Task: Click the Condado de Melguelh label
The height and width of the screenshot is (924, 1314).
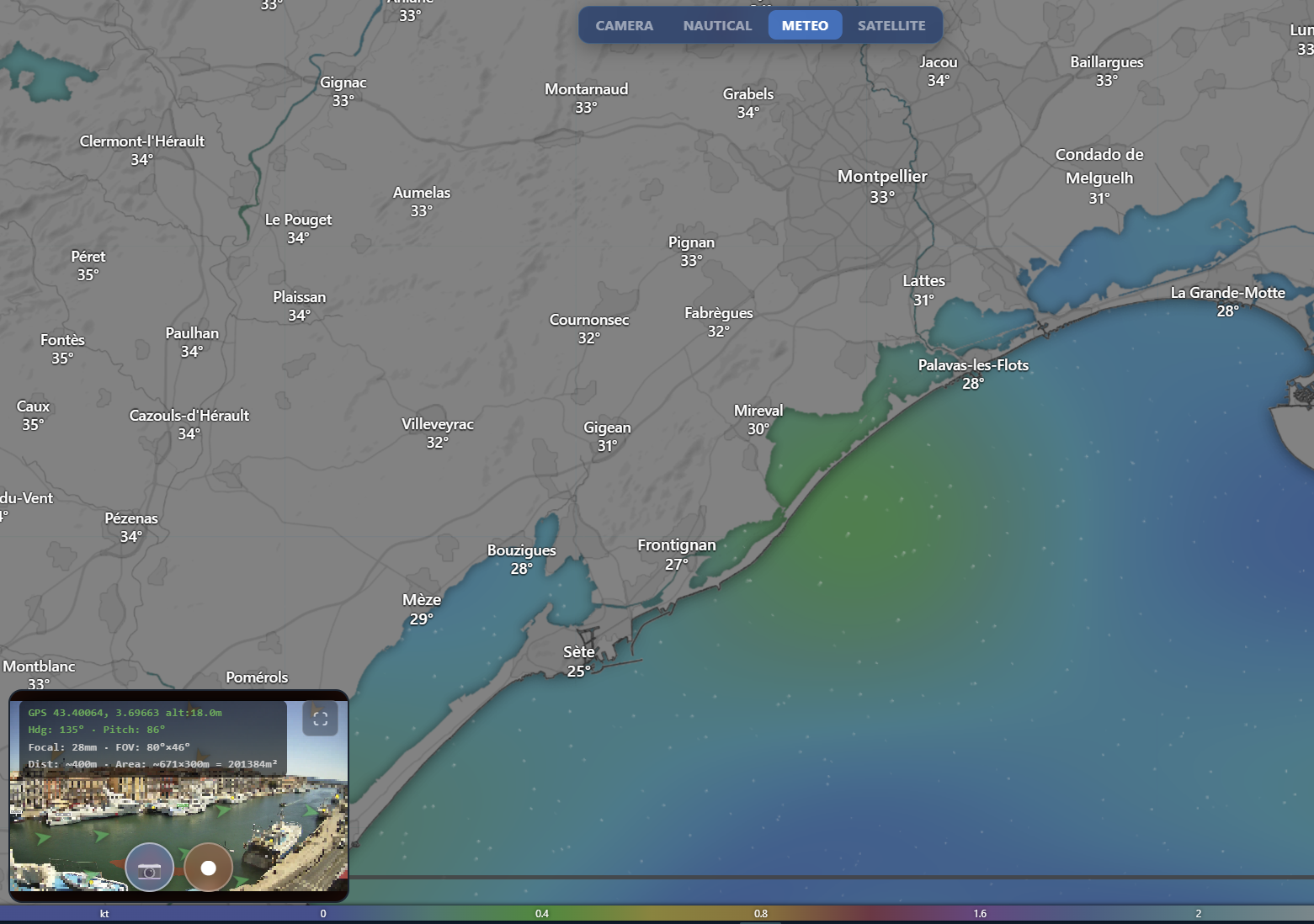Action: tap(1099, 166)
